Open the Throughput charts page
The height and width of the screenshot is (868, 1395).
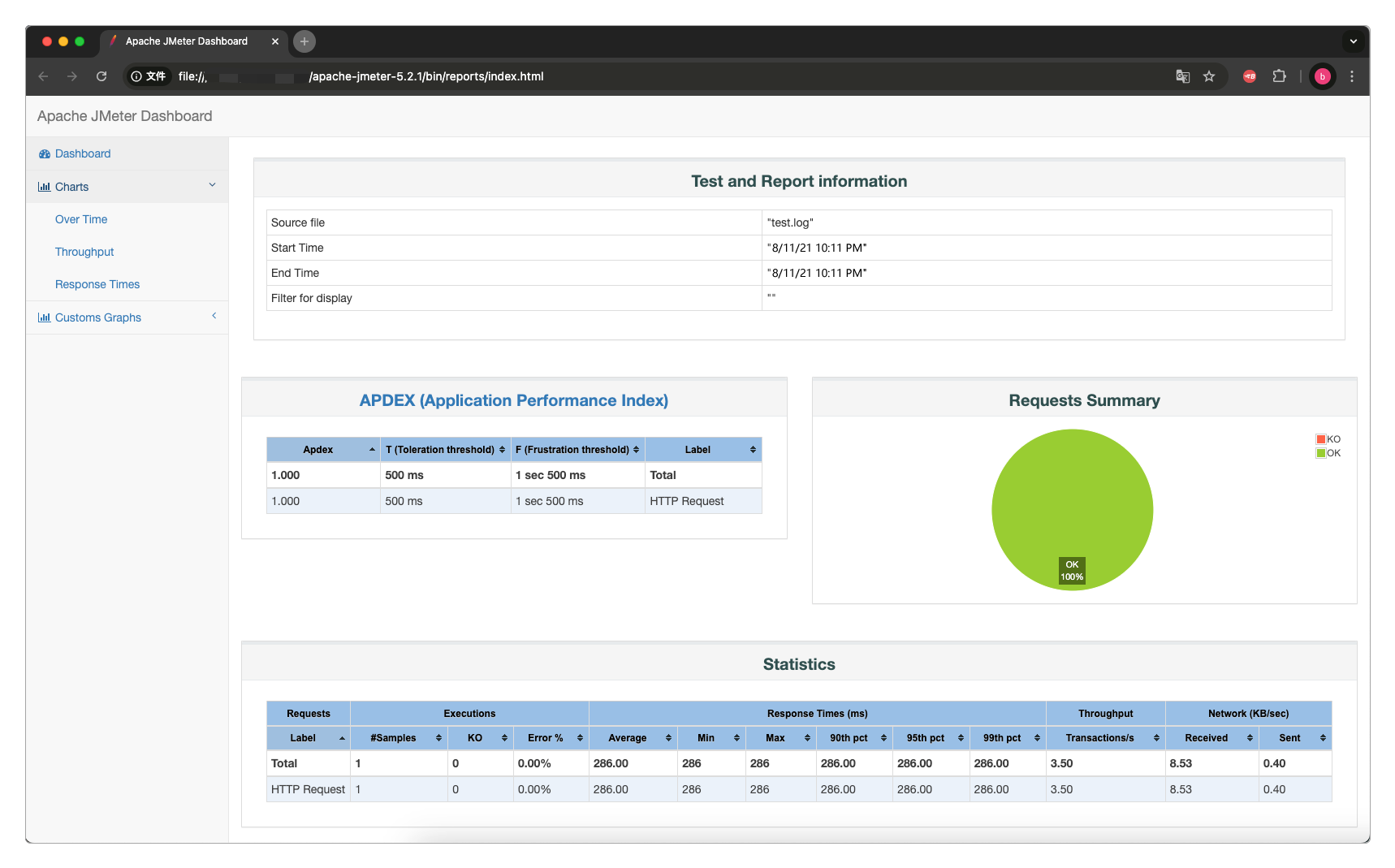coord(84,252)
